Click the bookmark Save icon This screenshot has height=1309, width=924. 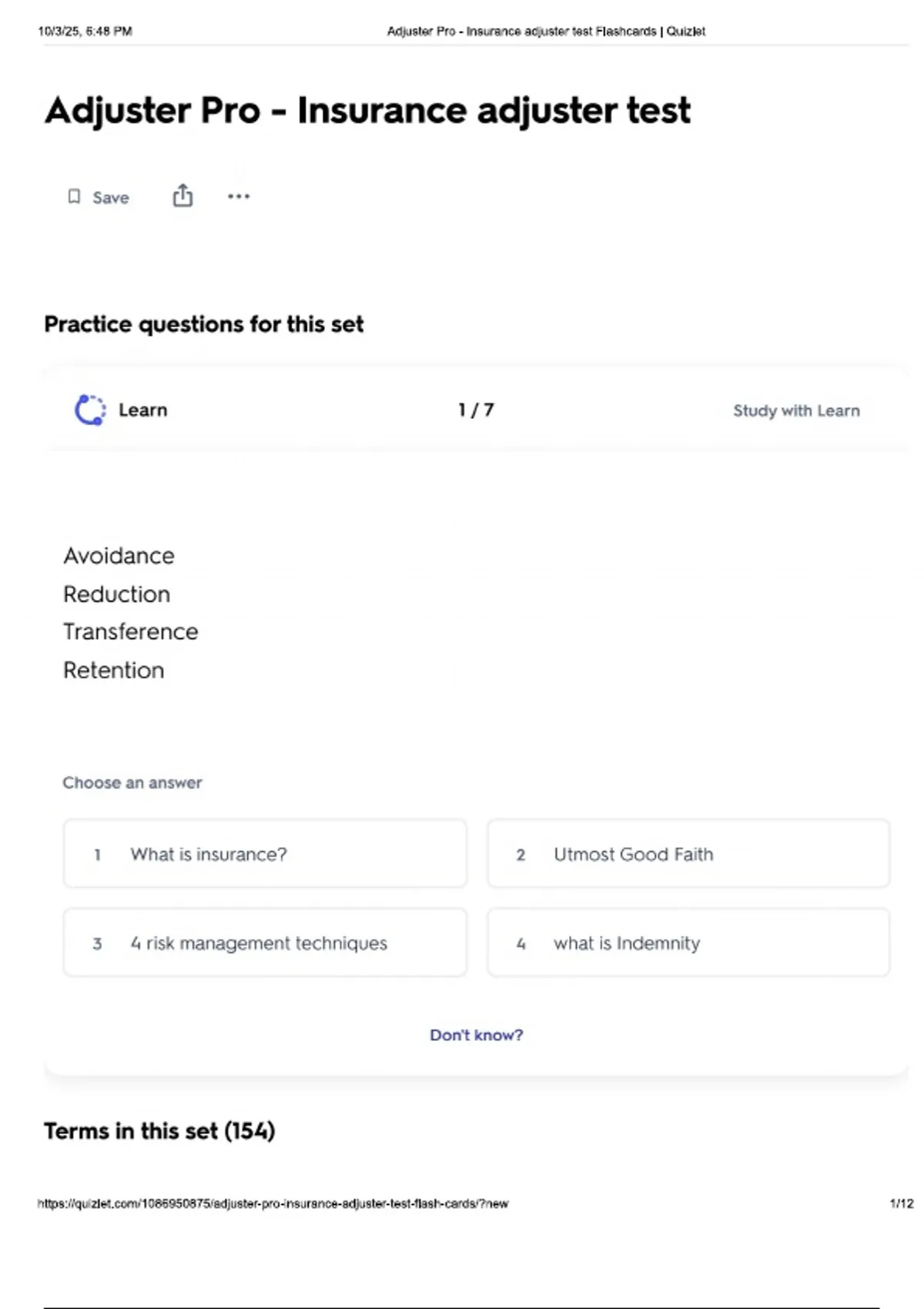pos(74,197)
